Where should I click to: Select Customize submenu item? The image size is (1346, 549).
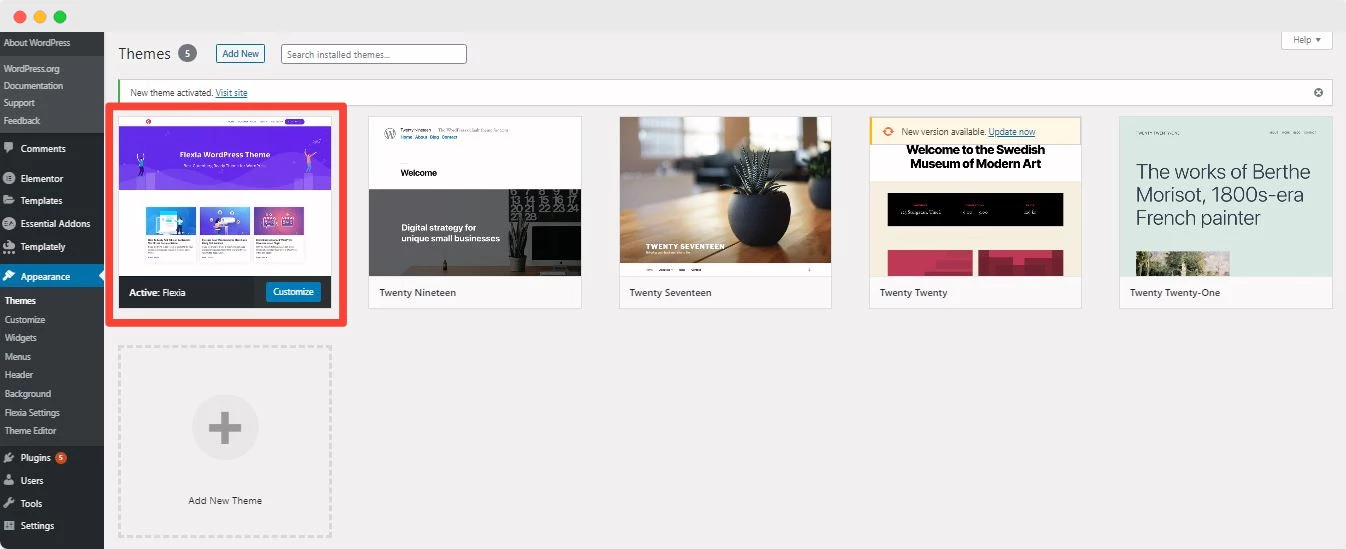click(25, 320)
